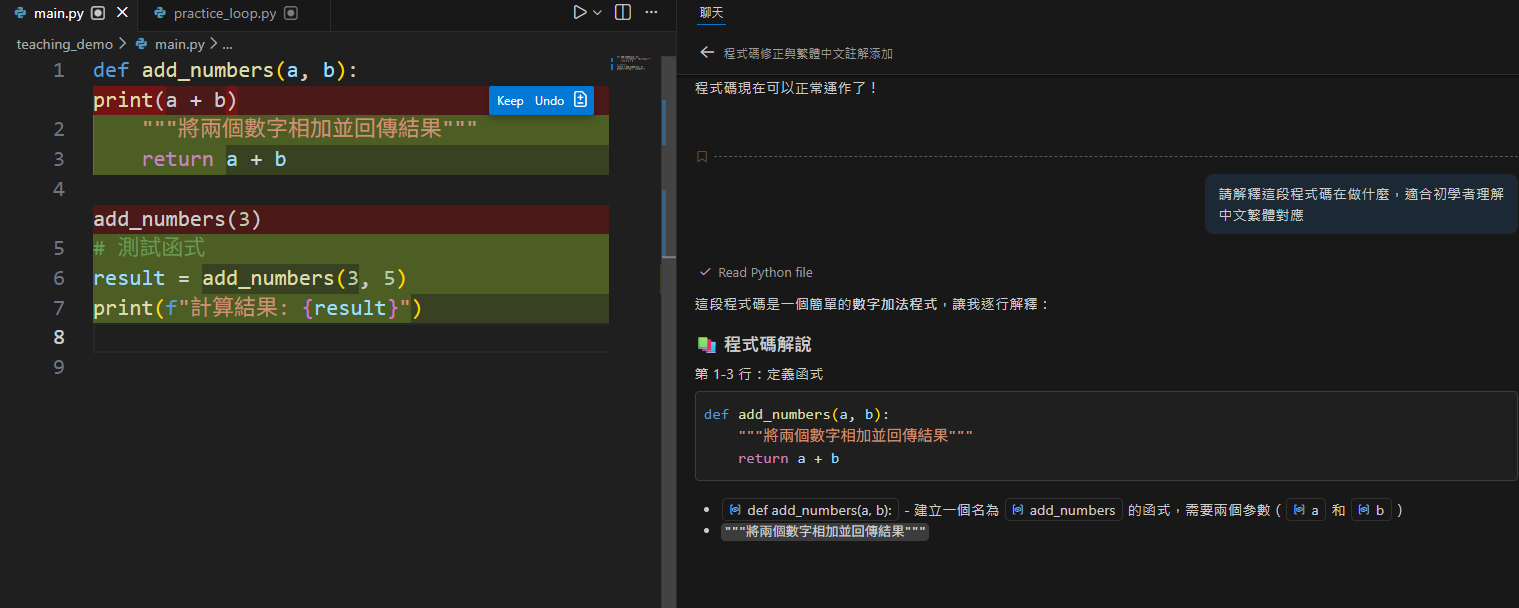The height and width of the screenshot is (608, 1519).
Task: Click the editor minimap preview
Action: pos(630,64)
